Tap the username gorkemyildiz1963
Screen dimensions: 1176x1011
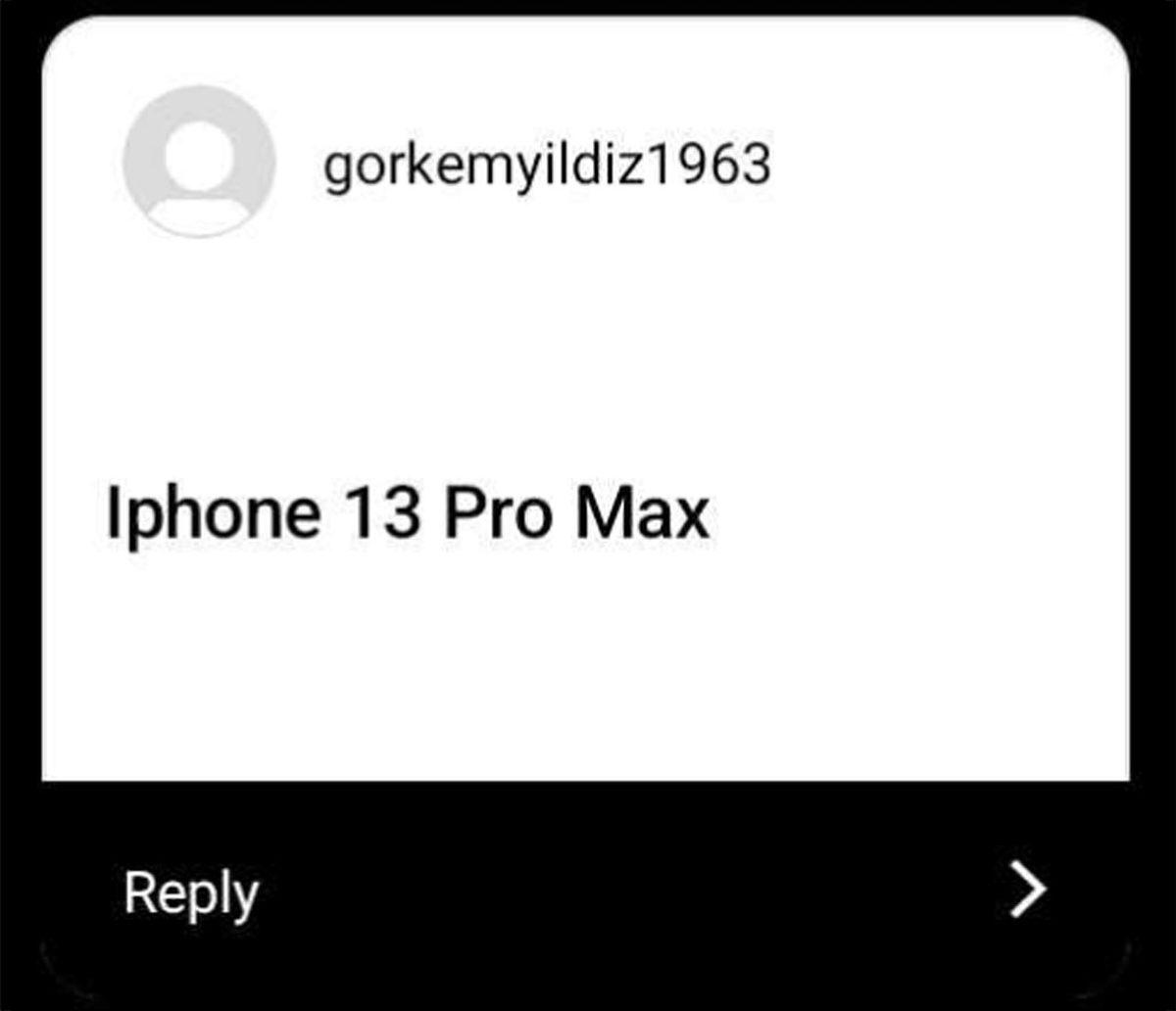pos(547,167)
